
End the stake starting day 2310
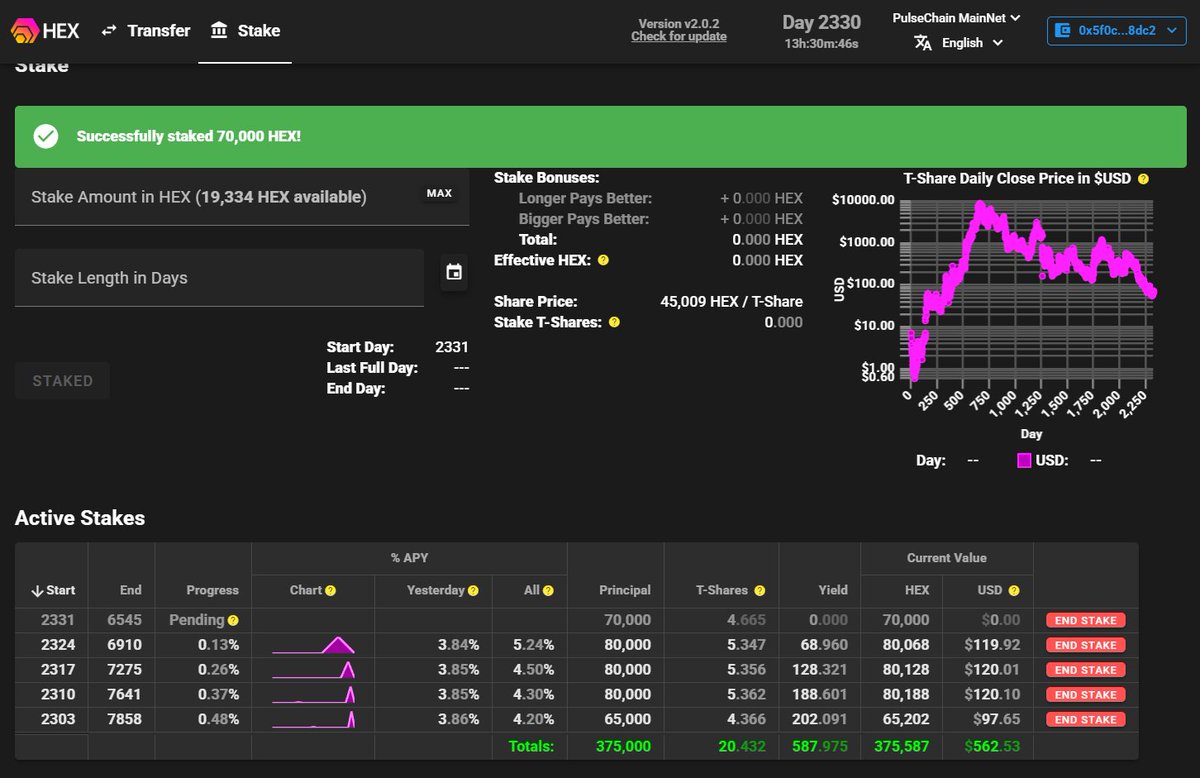coord(1085,694)
